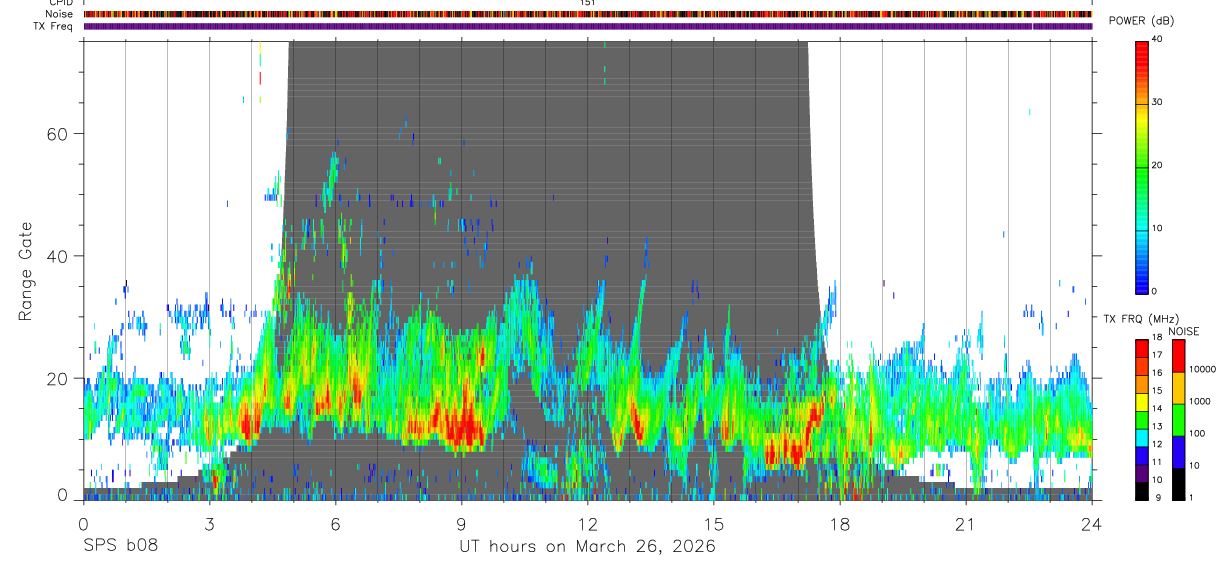
Task: Click the 21 hour tick label on time axis
Action: coord(965,523)
